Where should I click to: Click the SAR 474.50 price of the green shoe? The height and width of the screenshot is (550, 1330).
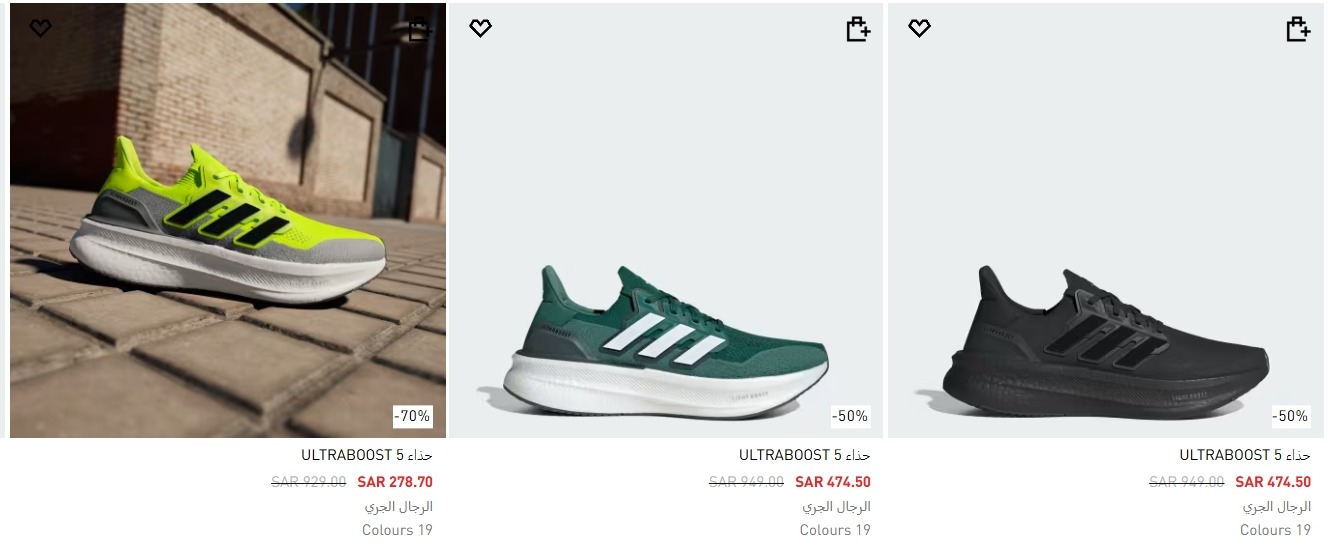point(833,482)
